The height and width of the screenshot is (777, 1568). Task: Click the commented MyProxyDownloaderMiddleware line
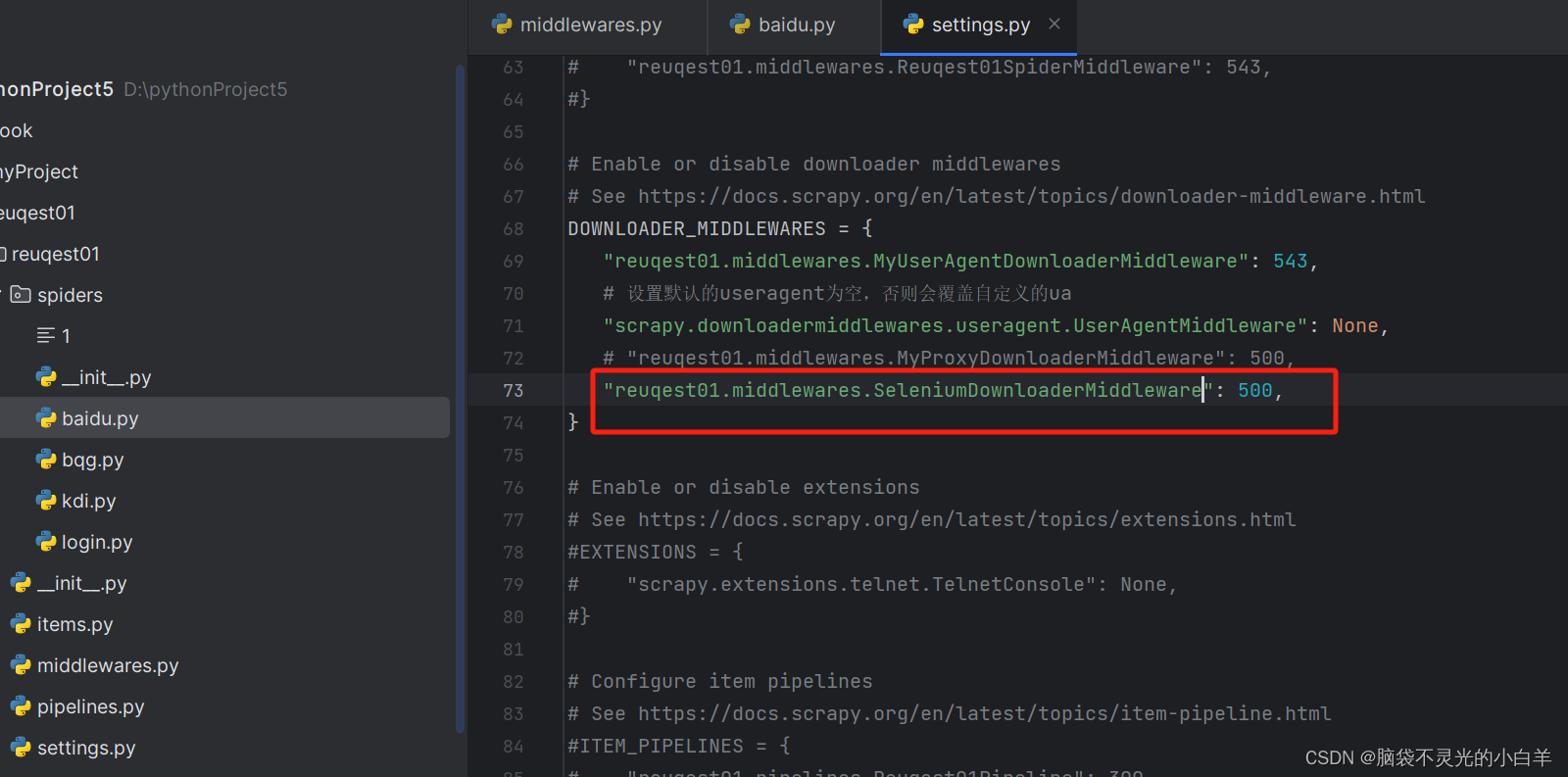coord(949,358)
